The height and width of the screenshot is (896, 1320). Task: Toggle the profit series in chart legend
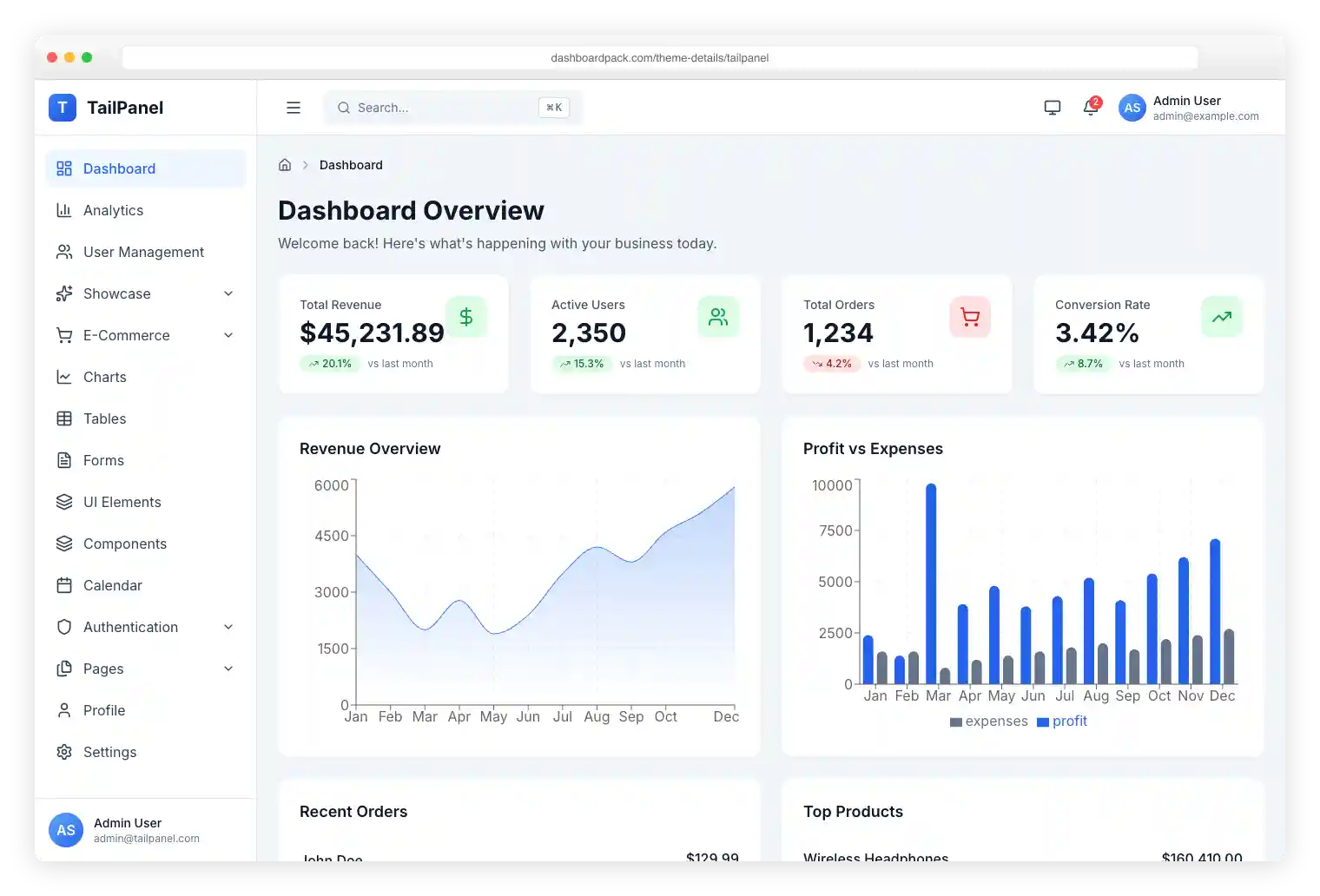coord(1062,721)
